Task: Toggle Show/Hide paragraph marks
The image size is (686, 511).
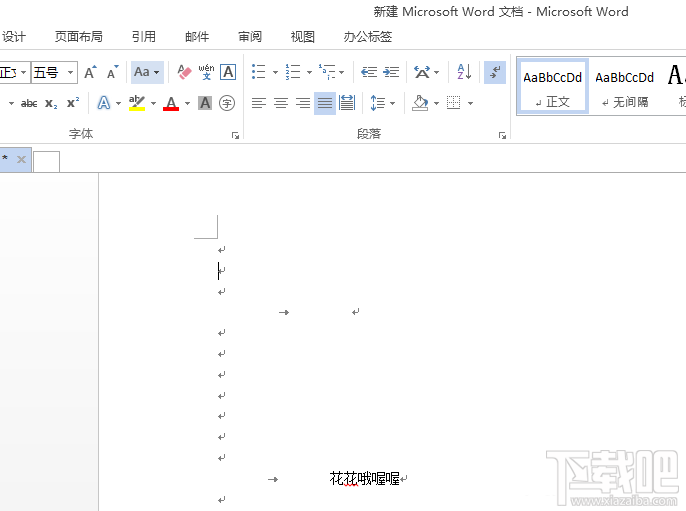Action: (x=495, y=72)
